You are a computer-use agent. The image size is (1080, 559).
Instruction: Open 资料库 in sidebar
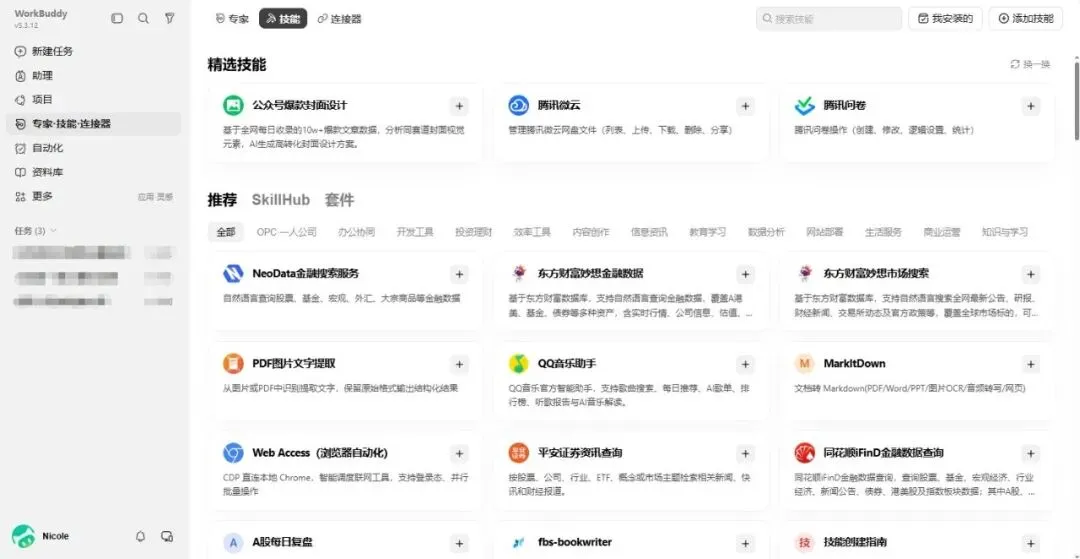(x=94, y=172)
